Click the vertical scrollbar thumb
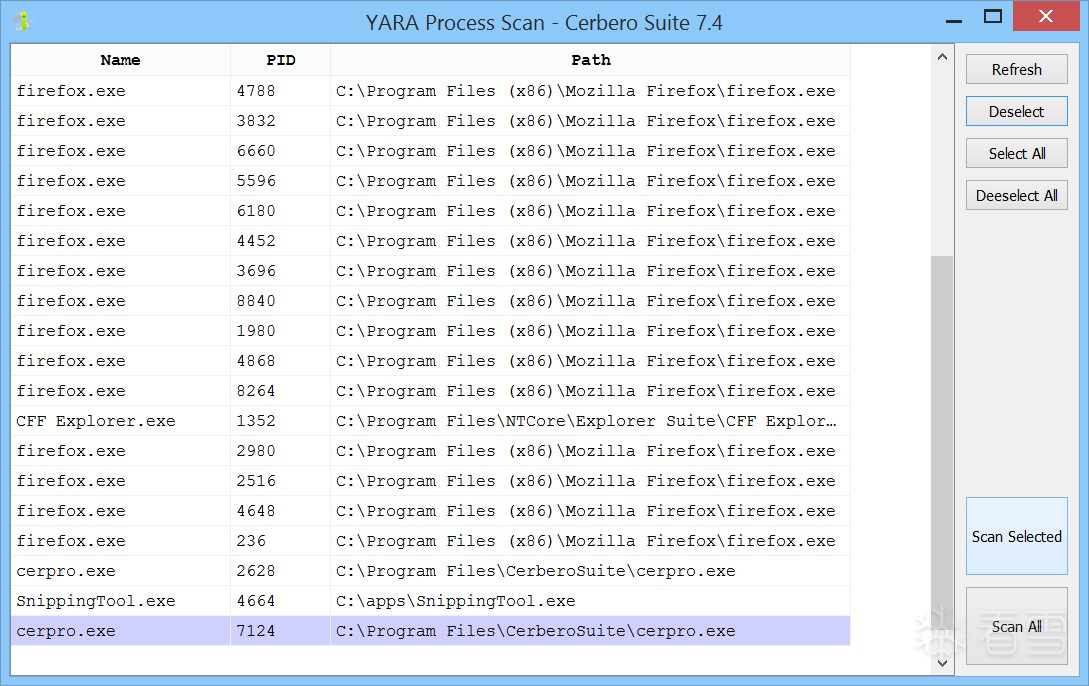1089x686 pixels. click(x=942, y=450)
